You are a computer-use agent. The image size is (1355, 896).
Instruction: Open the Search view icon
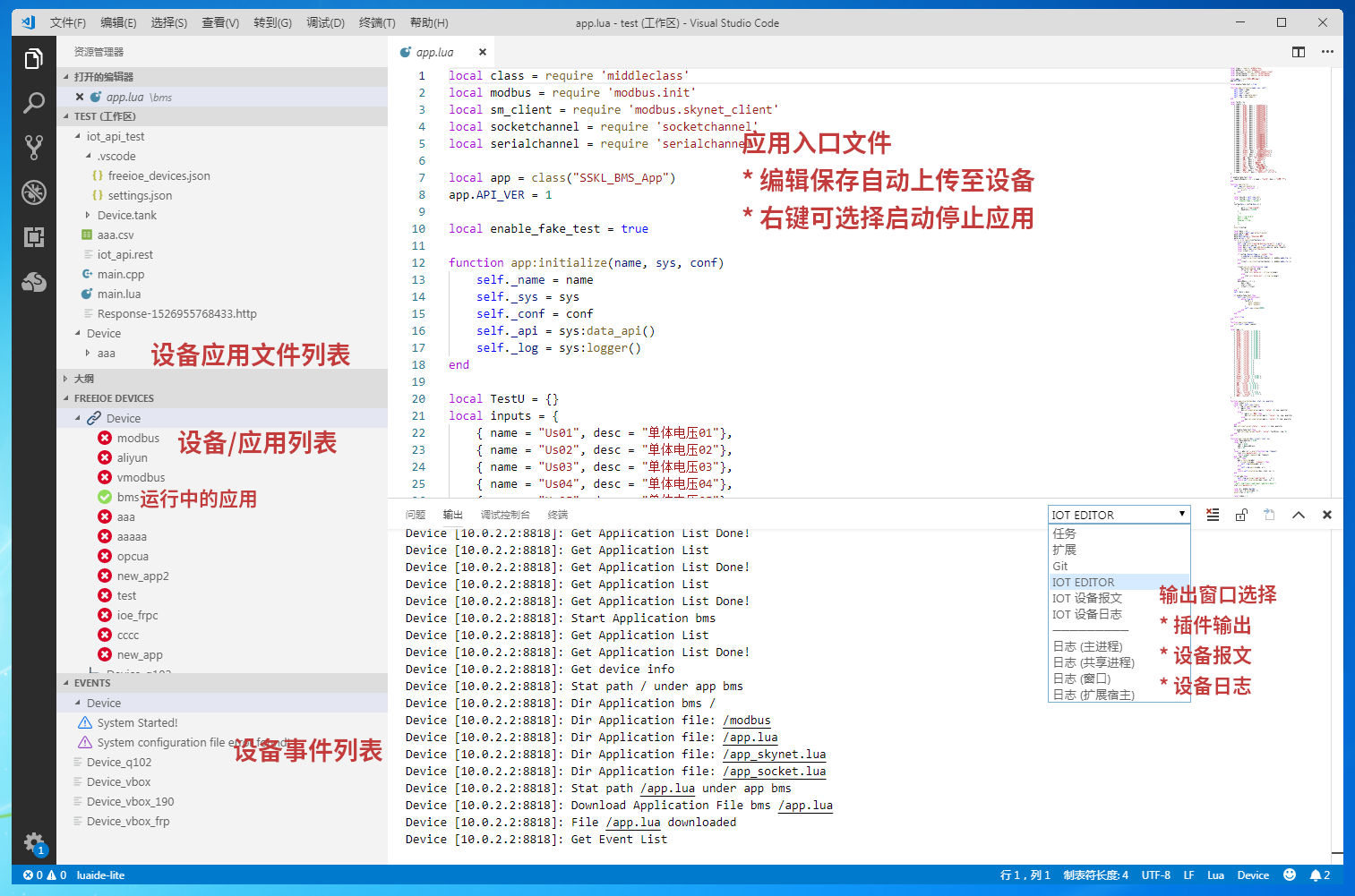(x=33, y=103)
